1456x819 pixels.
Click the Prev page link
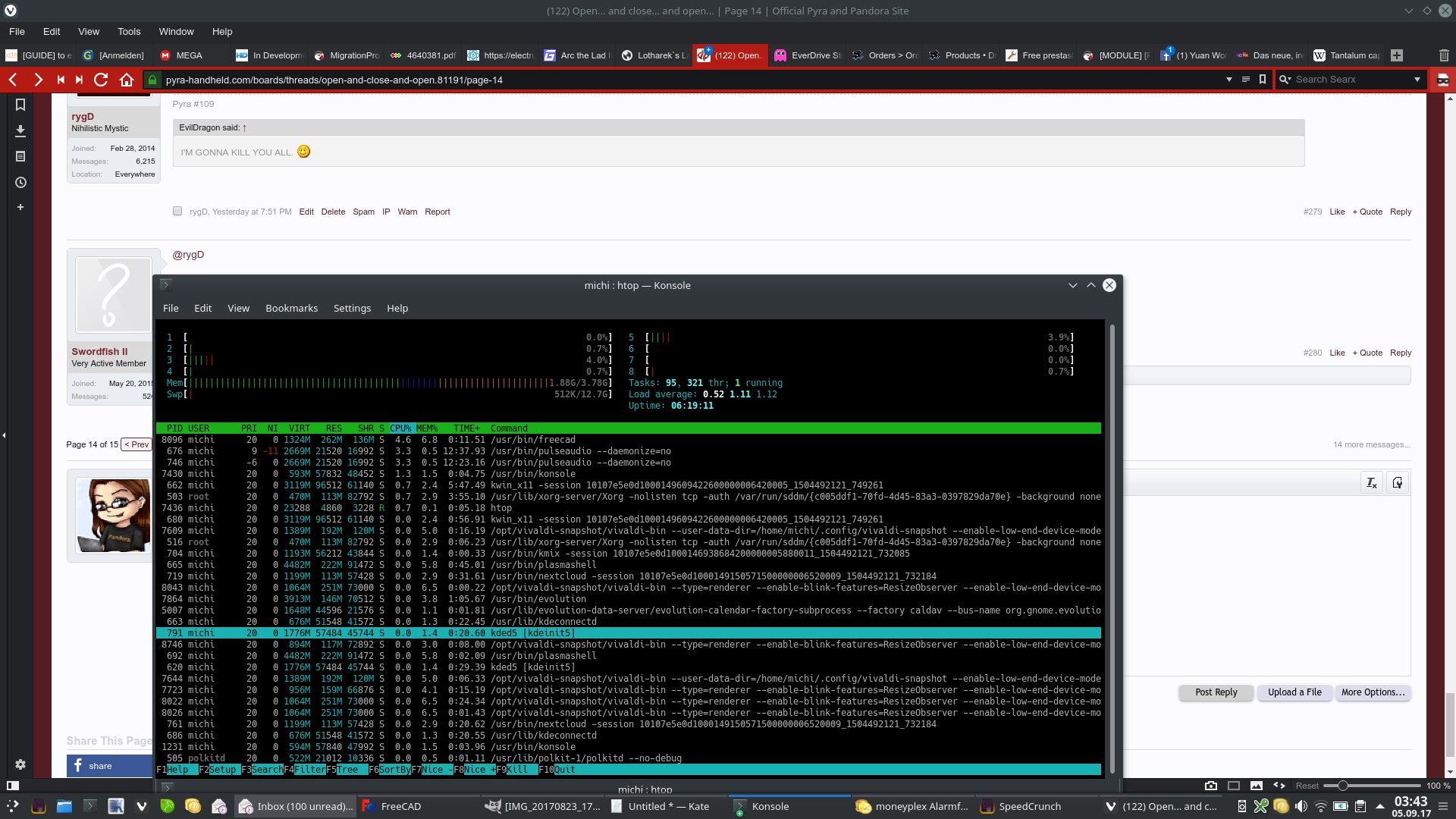tap(137, 444)
